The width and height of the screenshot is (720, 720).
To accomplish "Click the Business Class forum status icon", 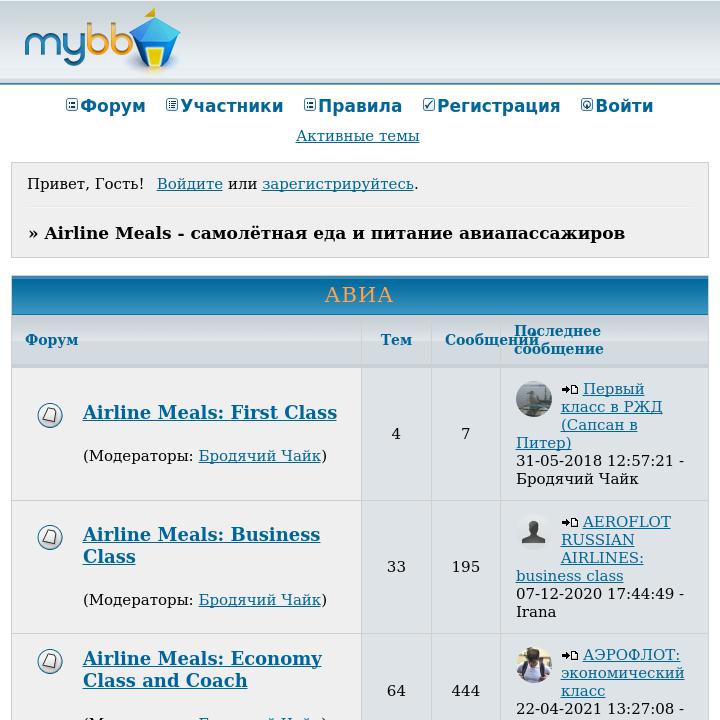I will coord(50,537).
